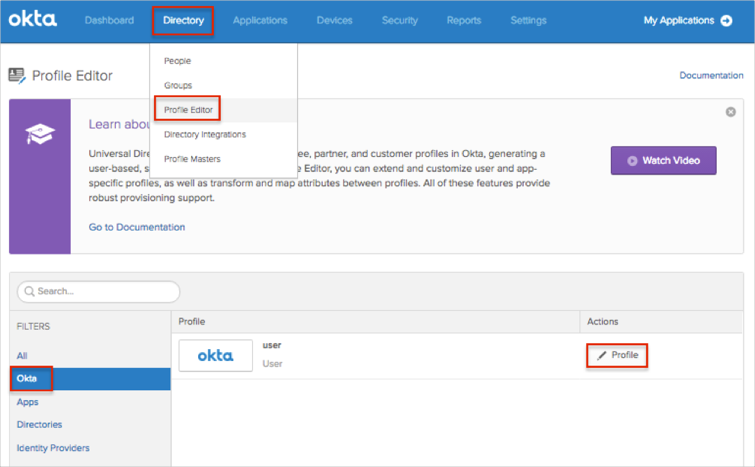Open the Applications menu
This screenshot has width=755, height=467.
260,20
